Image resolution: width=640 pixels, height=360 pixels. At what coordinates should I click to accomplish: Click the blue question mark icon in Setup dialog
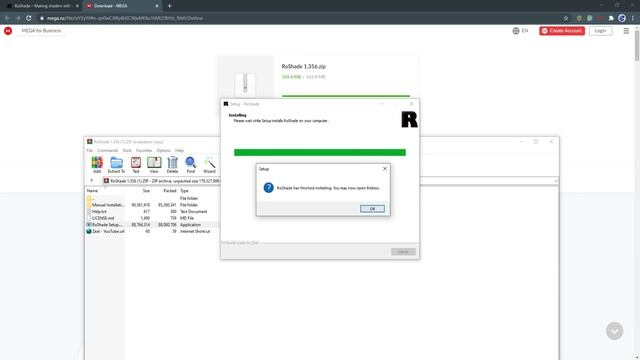[x=268, y=188]
